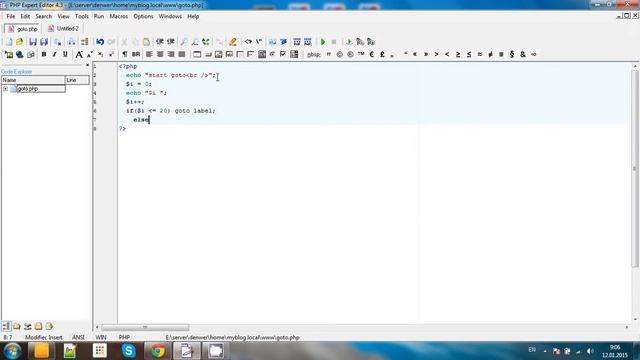Switch to the Untitled-2 tab
The width and height of the screenshot is (640, 360).
(x=63, y=29)
